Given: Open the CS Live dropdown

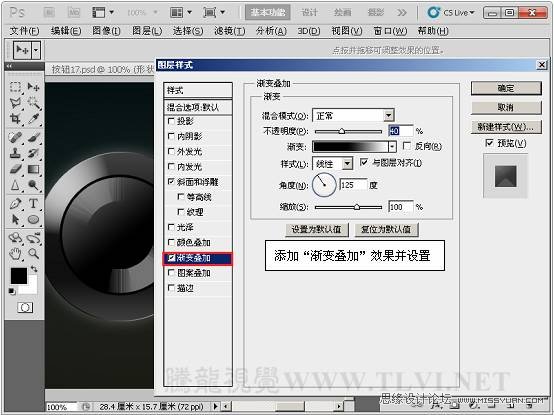Looking at the screenshot, I should 451,13.
